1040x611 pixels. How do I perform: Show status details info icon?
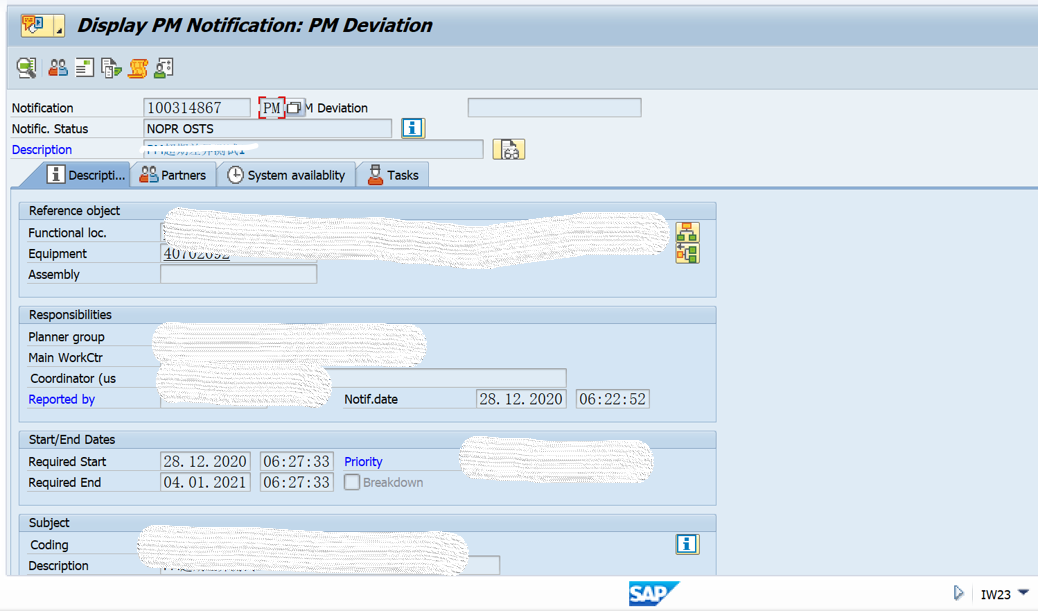click(413, 128)
